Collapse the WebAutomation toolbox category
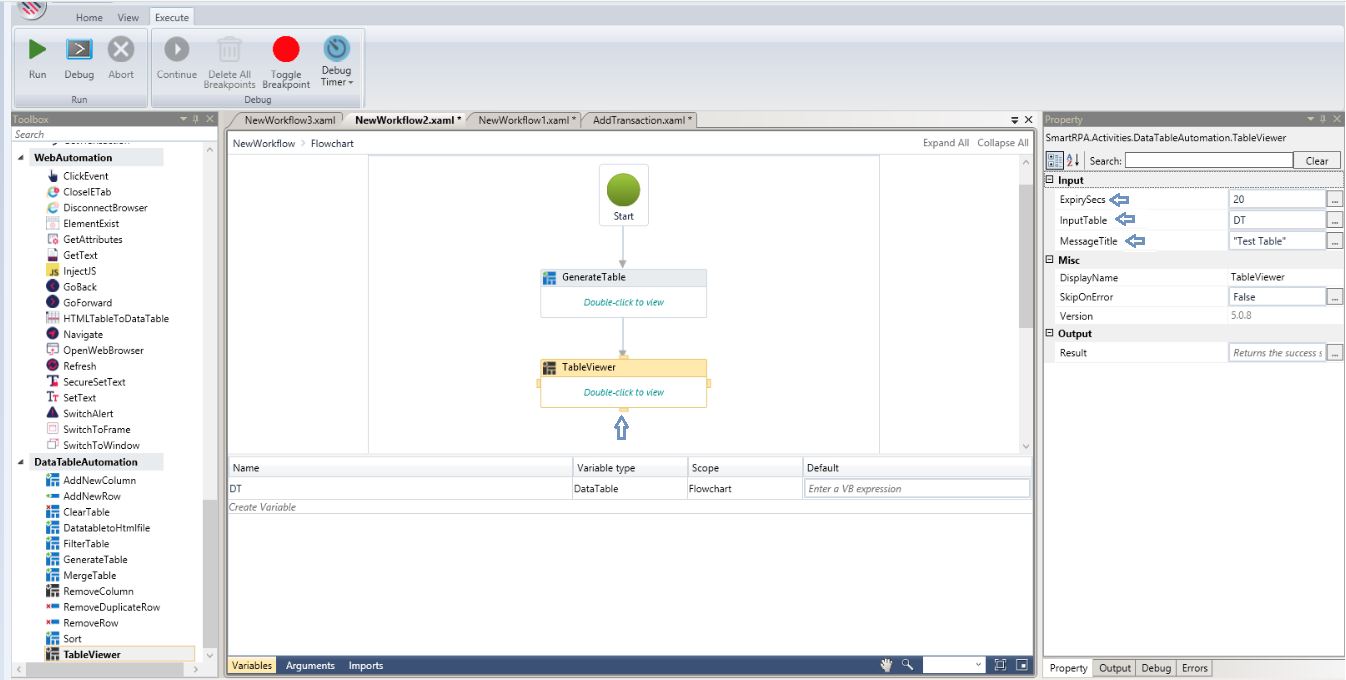Image resolution: width=1346 pixels, height=680 pixels. [x=21, y=158]
